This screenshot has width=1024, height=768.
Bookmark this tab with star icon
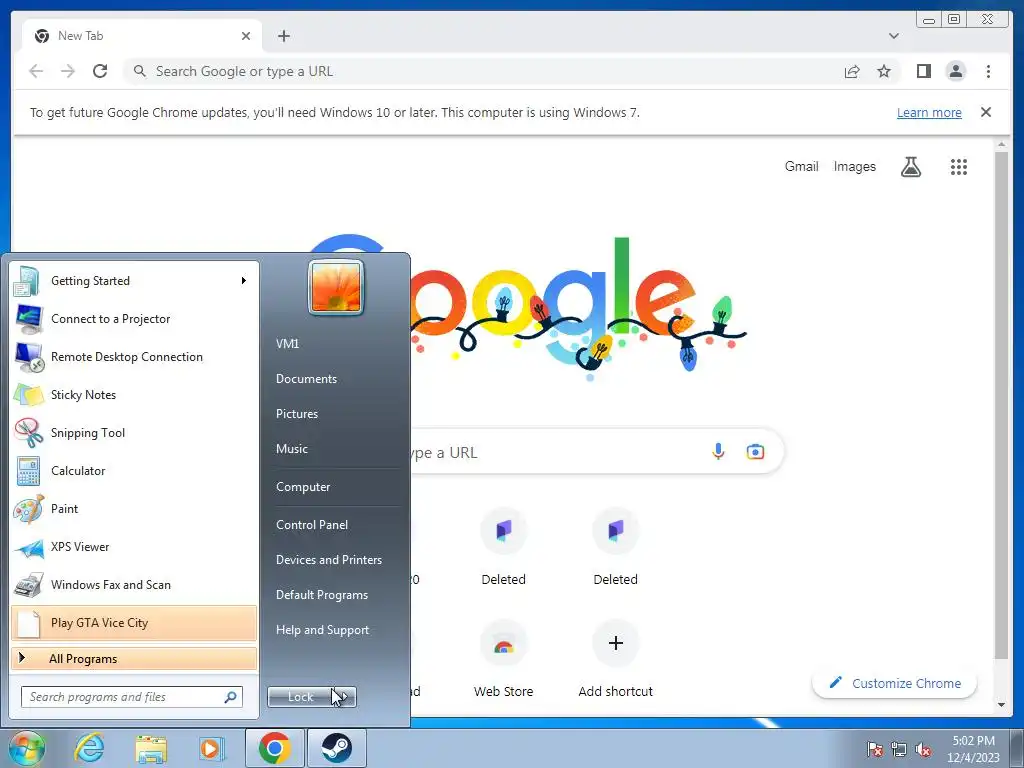click(884, 71)
